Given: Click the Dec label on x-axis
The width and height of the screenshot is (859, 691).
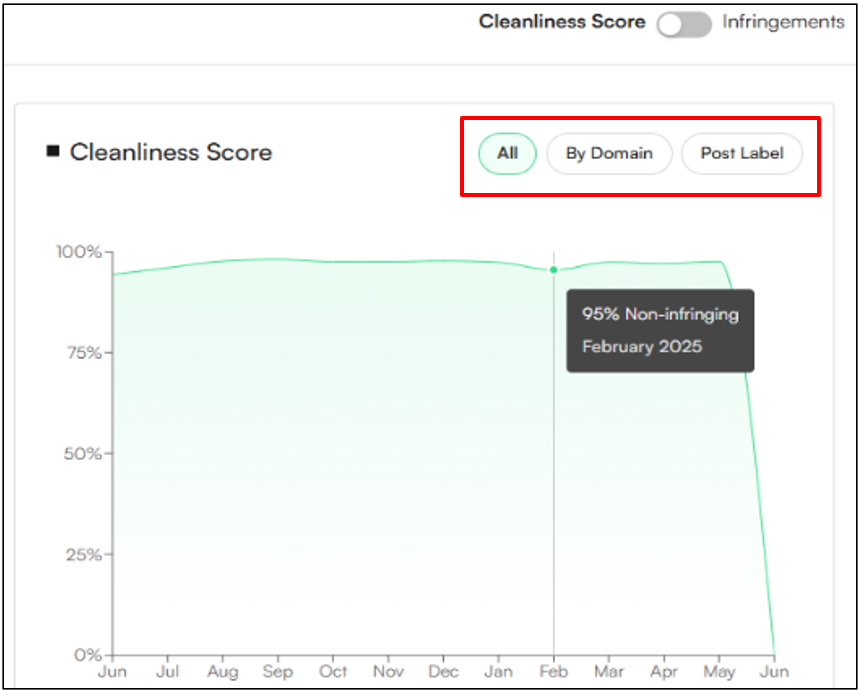Looking at the screenshot, I should pos(443,671).
